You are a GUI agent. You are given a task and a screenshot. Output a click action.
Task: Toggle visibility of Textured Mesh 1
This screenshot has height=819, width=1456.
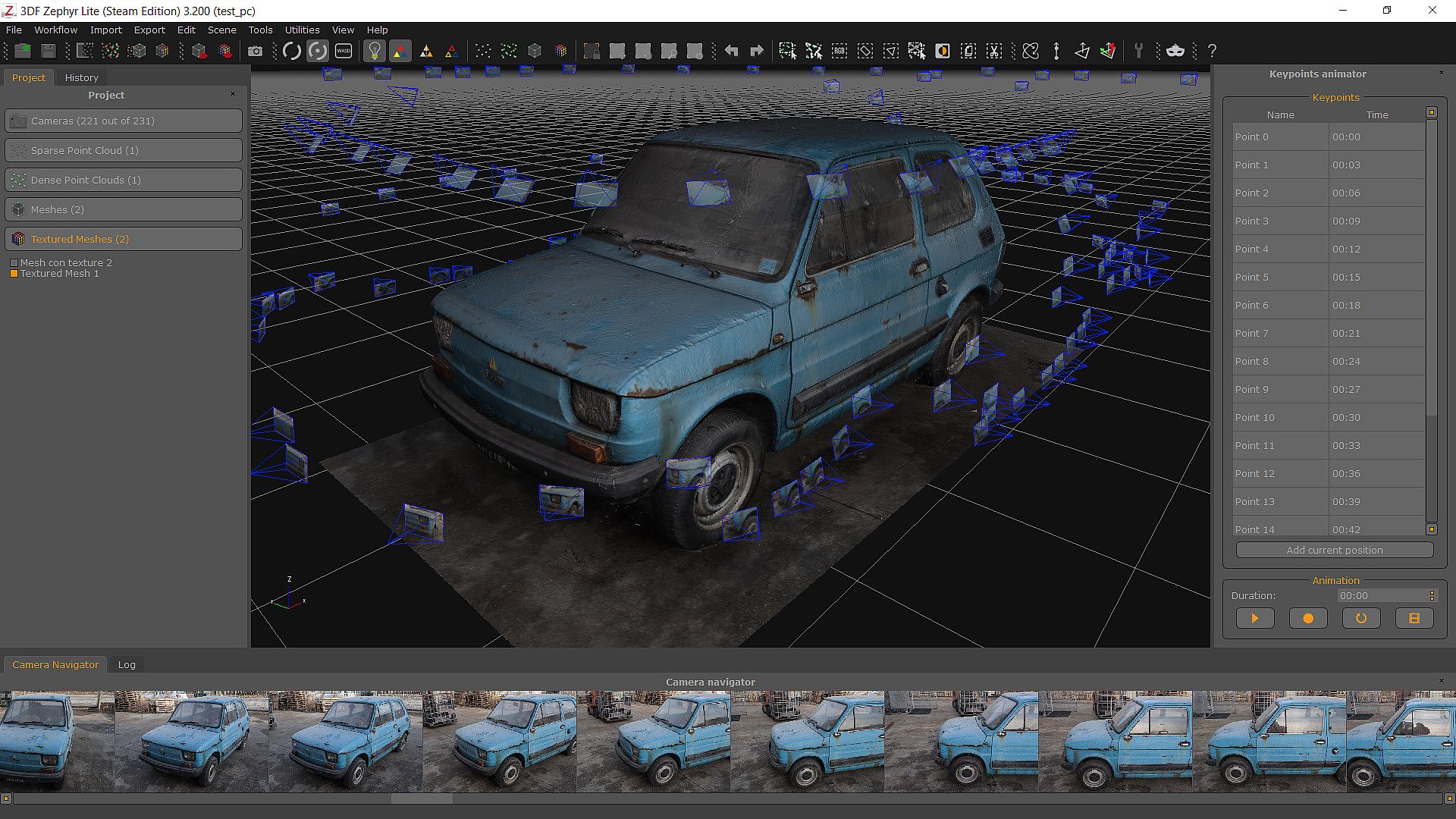tap(14, 274)
